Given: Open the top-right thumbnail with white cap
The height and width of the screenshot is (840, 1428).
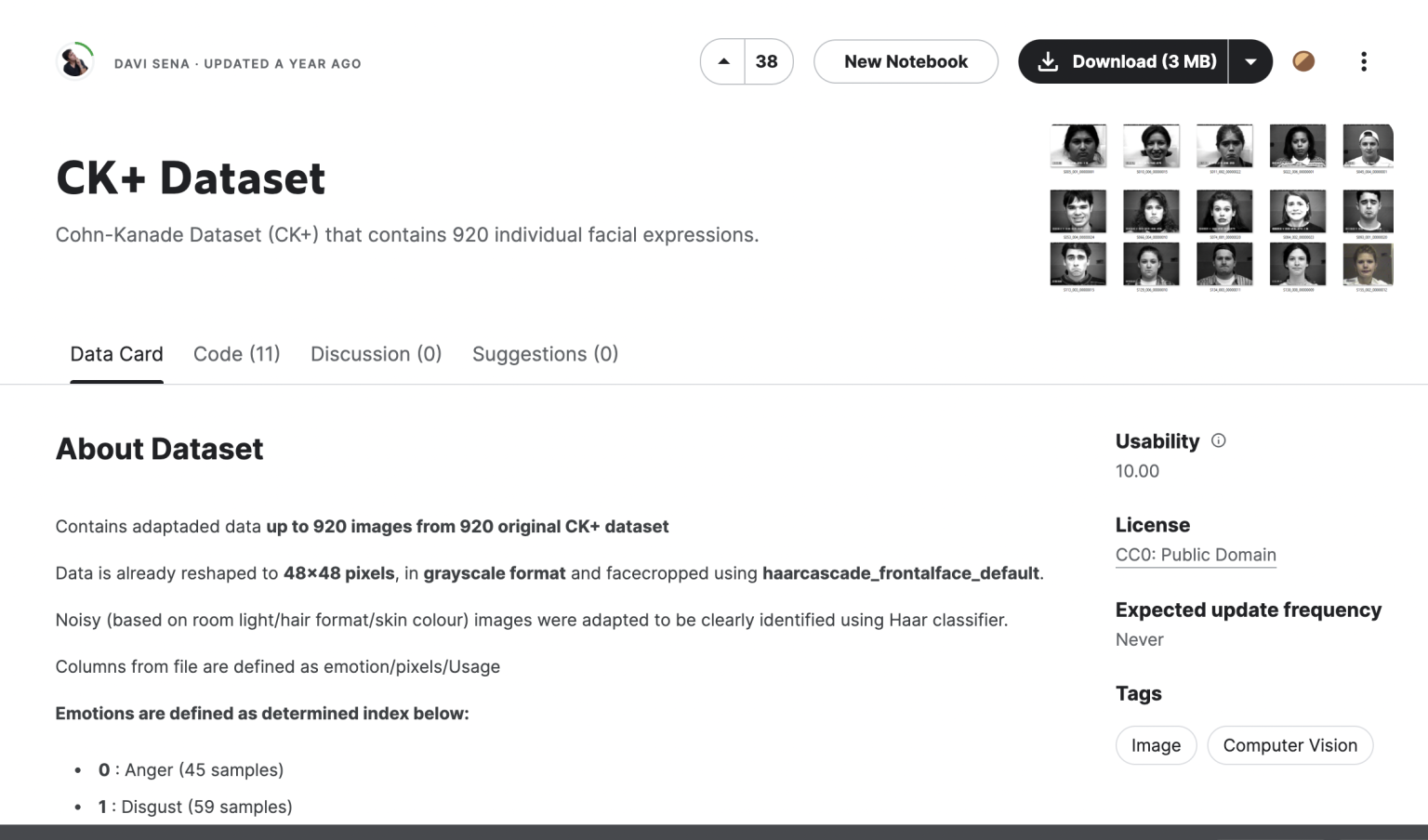Looking at the screenshot, I should (x=1368, y=146).
